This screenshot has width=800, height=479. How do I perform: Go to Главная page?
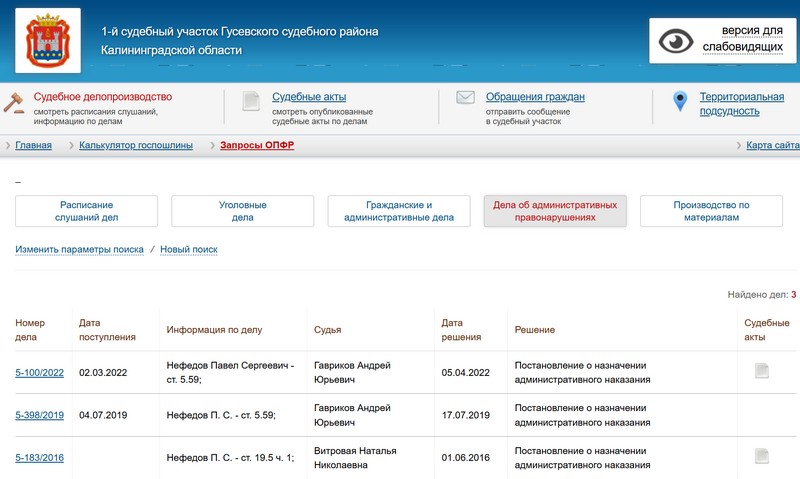33,145
